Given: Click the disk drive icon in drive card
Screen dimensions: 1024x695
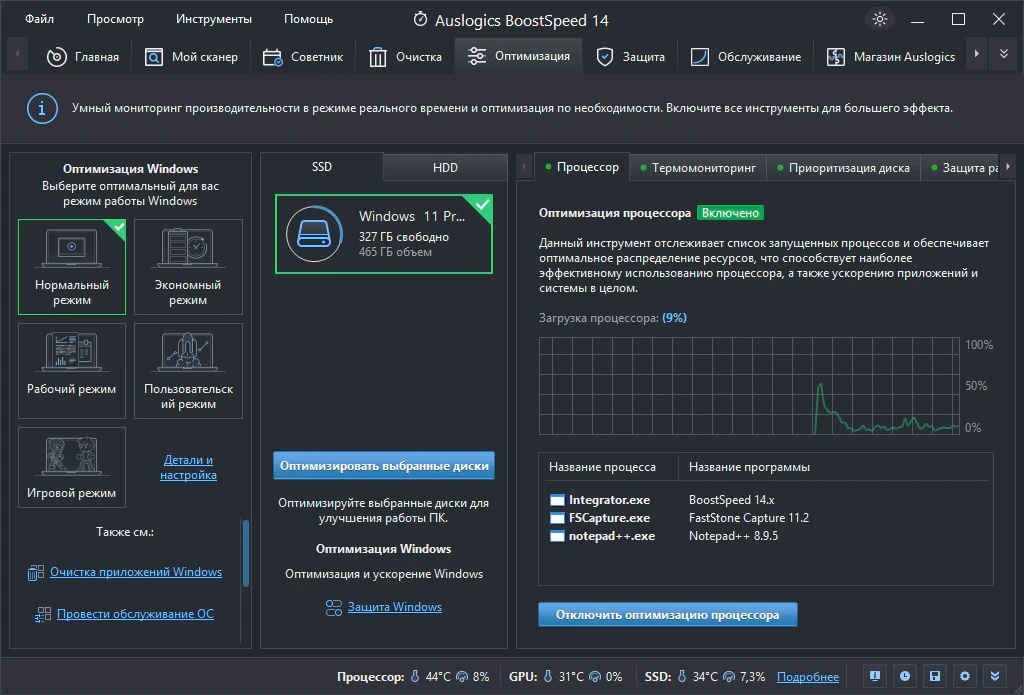Looking at the screenshot, I should [x=314, y=234].
